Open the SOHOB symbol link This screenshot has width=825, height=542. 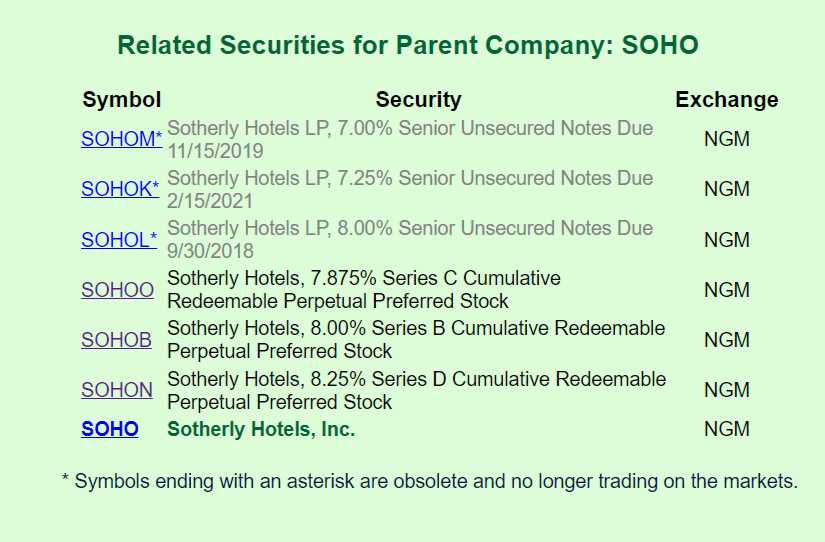point(116,340)
